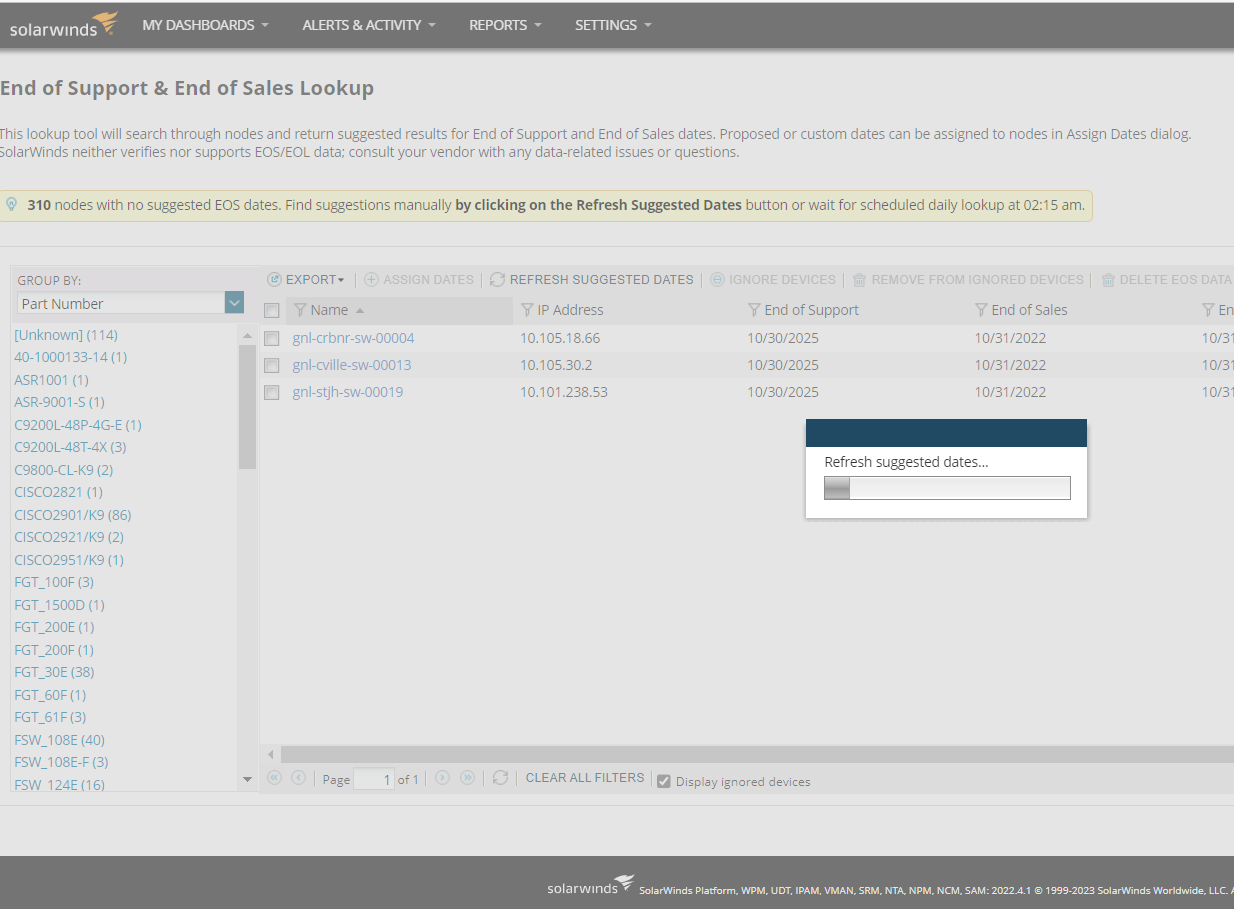1234x909 pixels.
Task: Click the refresh progress bar
Action: click(947, 488)
